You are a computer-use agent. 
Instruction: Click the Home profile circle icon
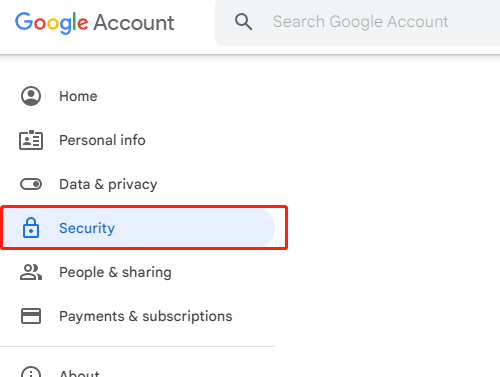click(31, 96)
